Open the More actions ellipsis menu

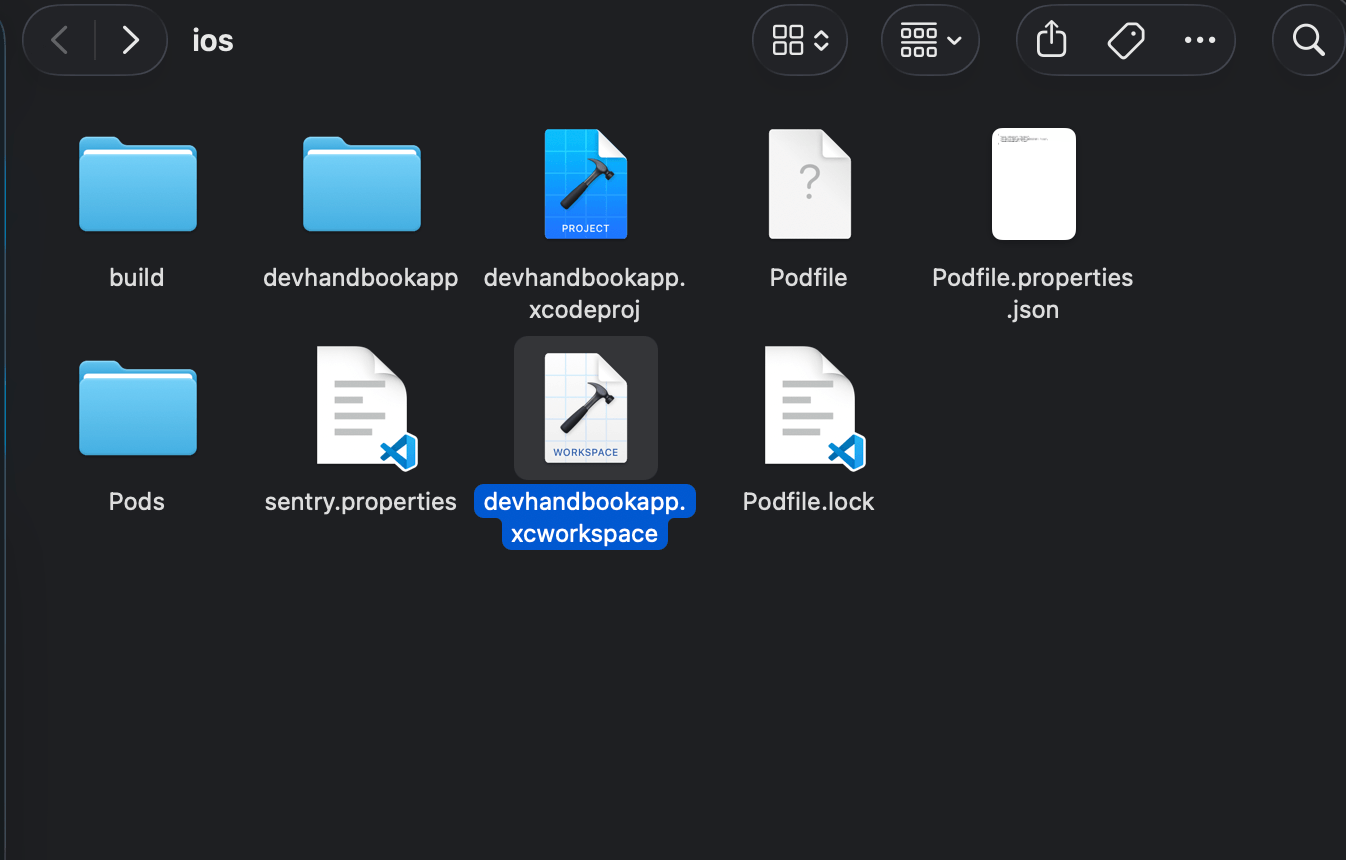1199,40
